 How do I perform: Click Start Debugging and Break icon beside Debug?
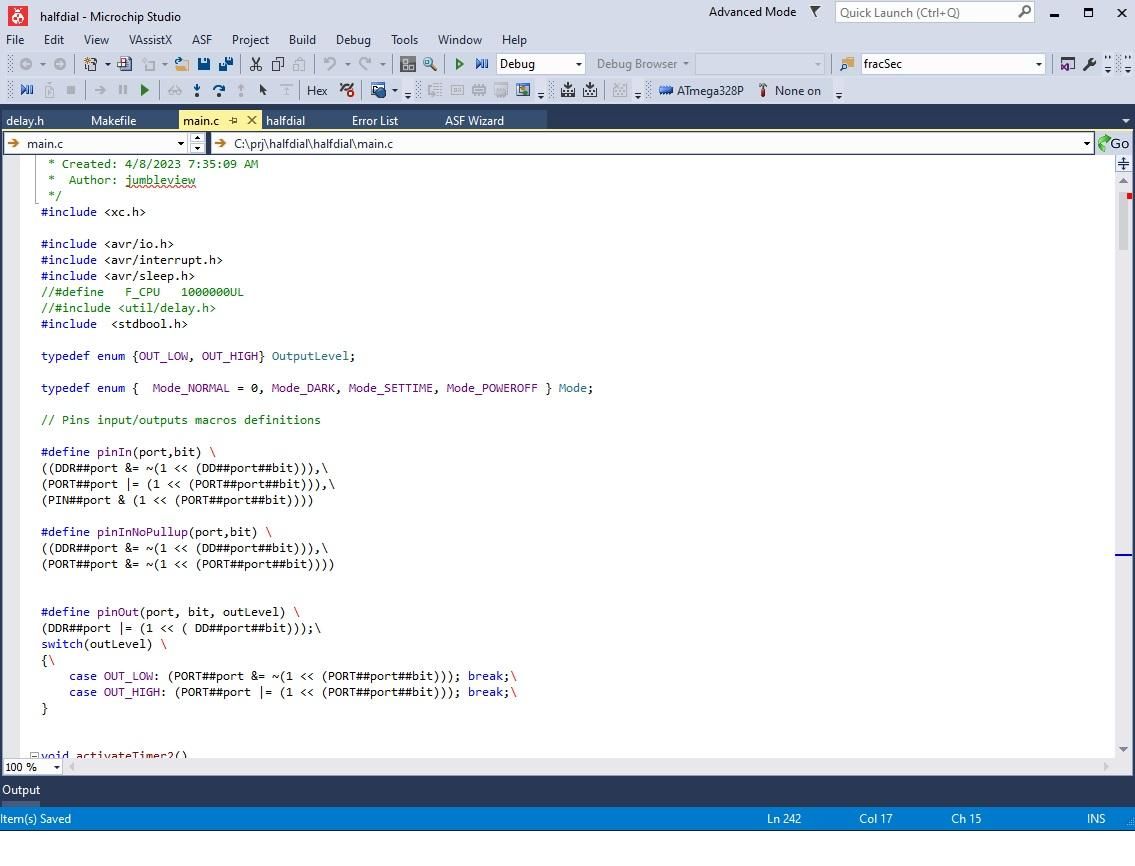[481, 64]
